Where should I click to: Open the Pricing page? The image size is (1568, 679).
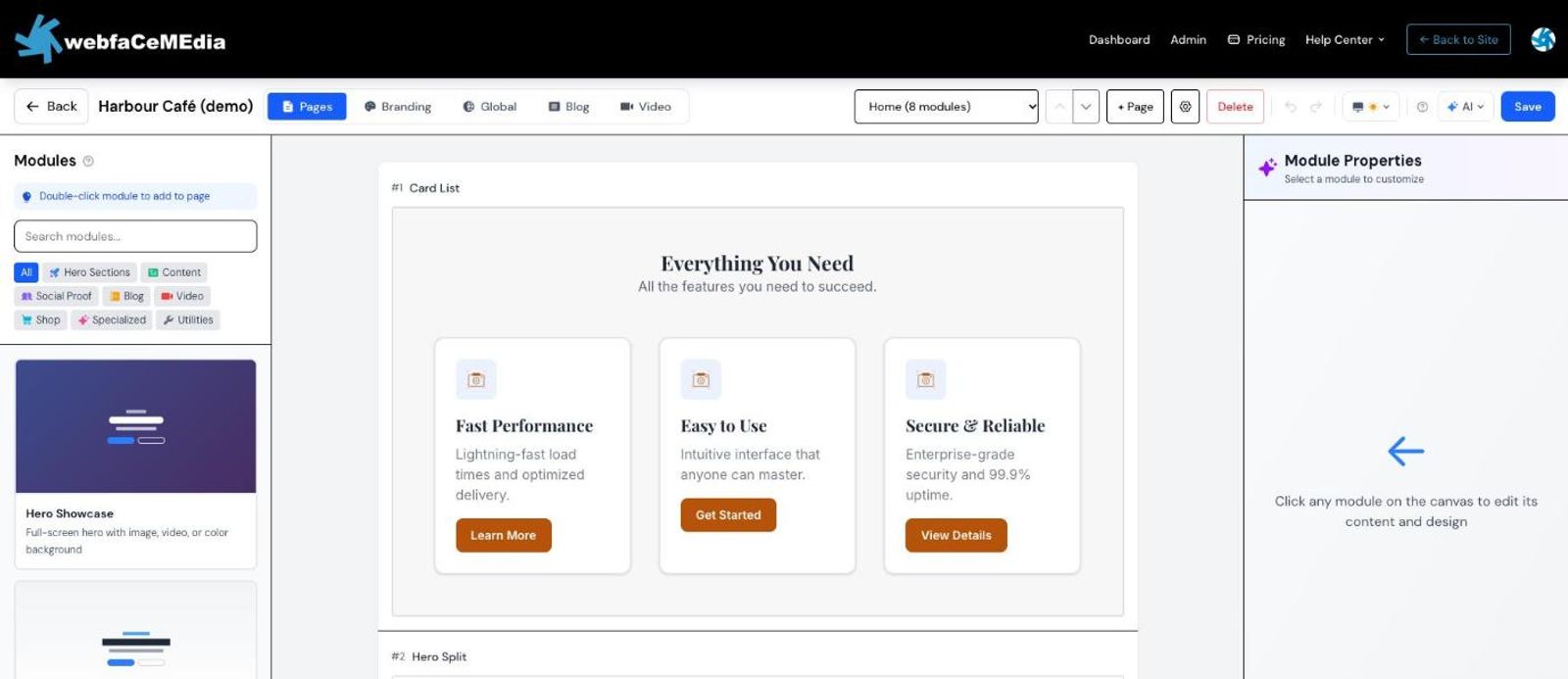(1256, 39)
